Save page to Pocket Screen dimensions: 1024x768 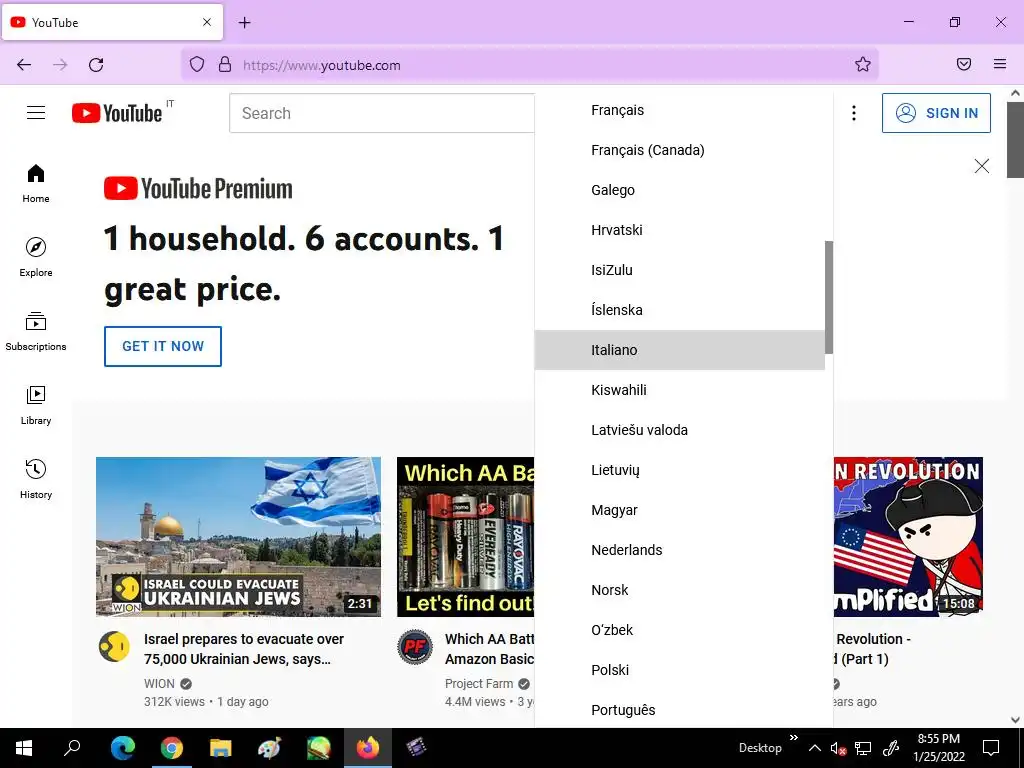click(964, 64)
